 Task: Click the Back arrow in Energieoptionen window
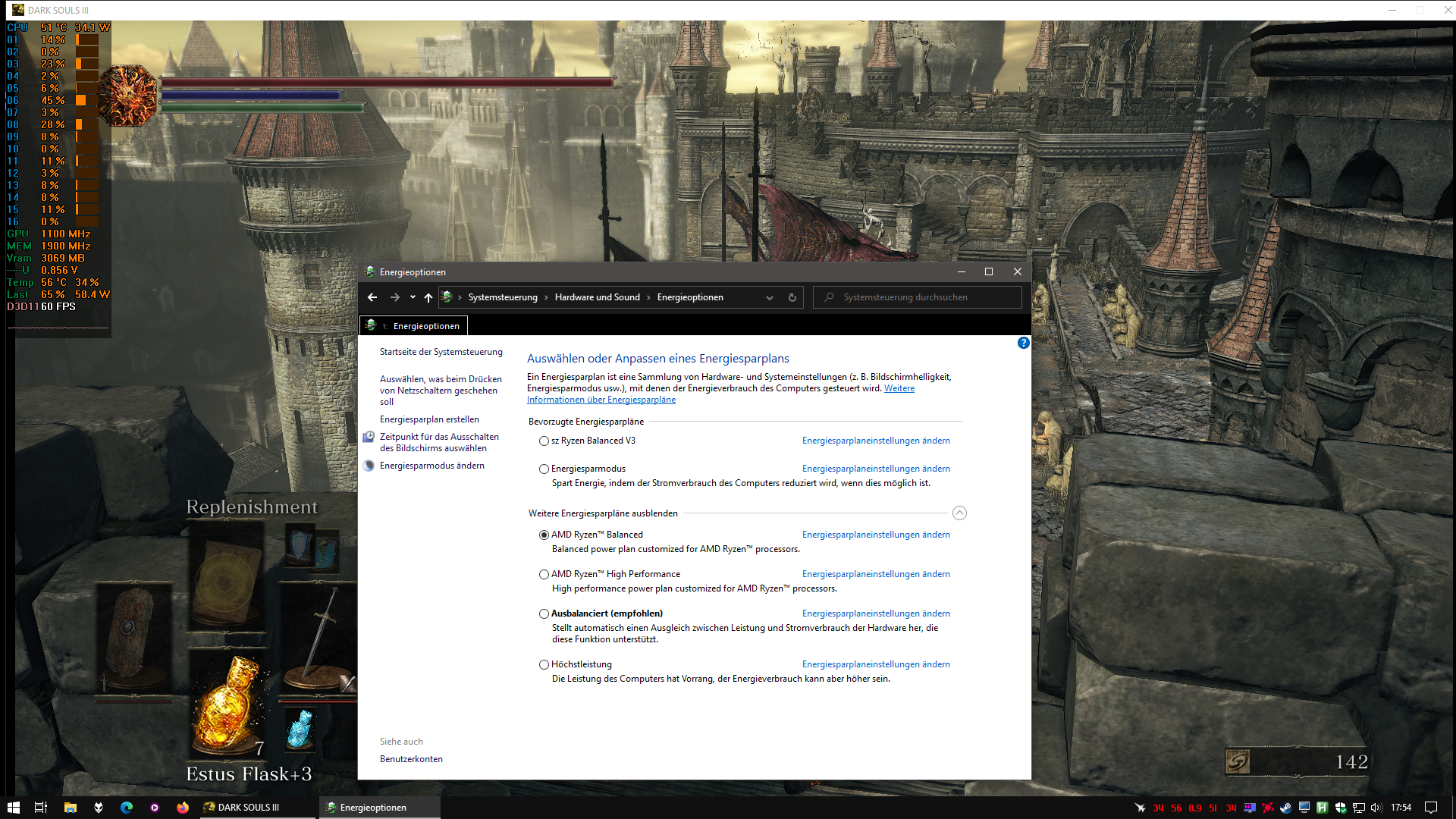(x=372, y=297)
